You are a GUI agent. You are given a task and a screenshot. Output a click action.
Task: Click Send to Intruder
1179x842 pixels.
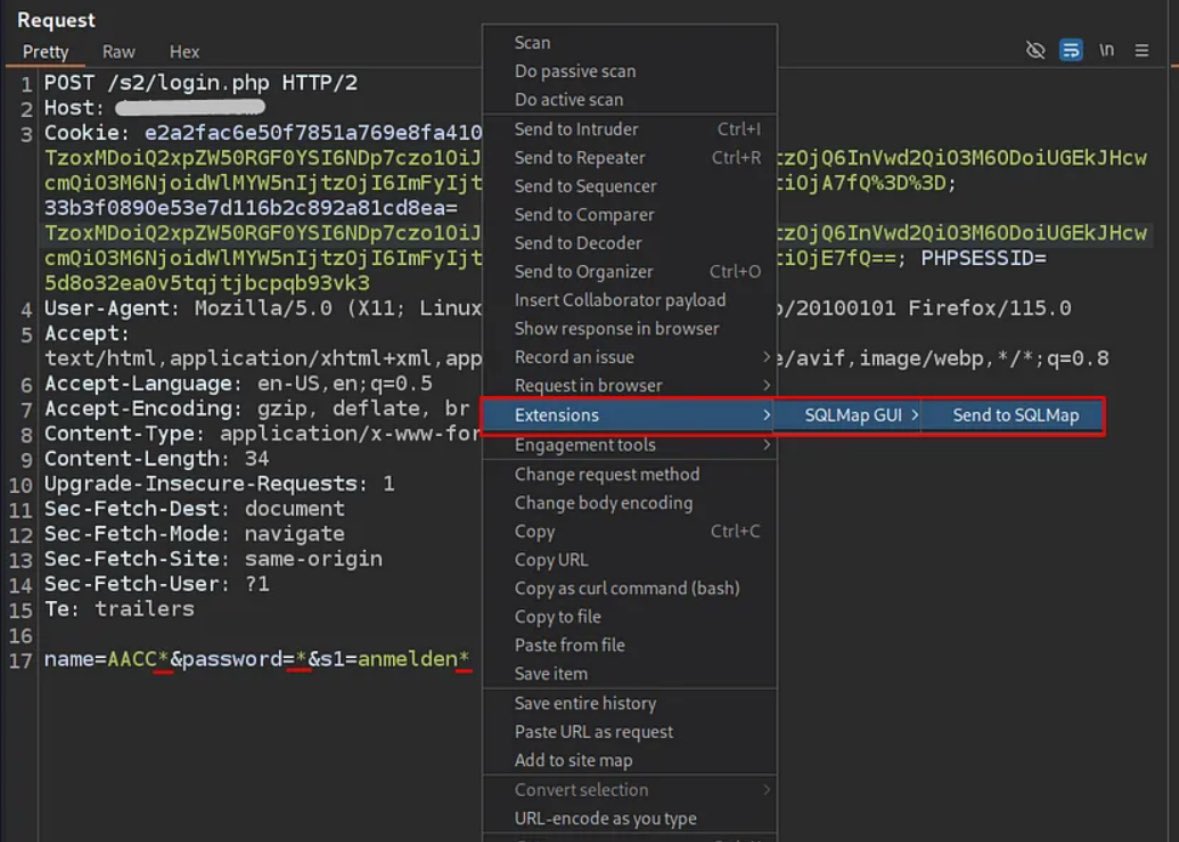pyautogui.click(x=629, y=129)
